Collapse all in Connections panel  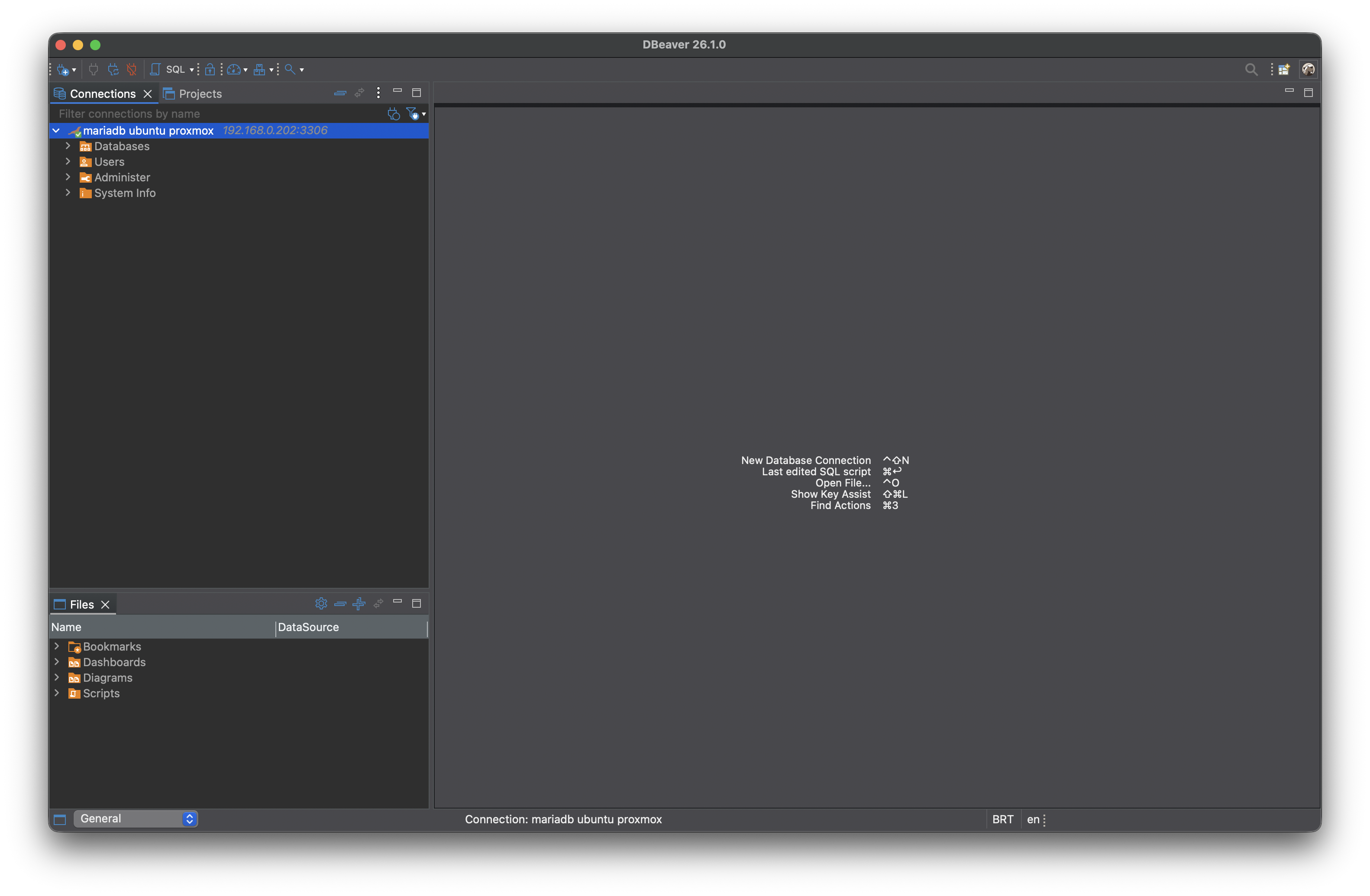click(x=340, y=93)
